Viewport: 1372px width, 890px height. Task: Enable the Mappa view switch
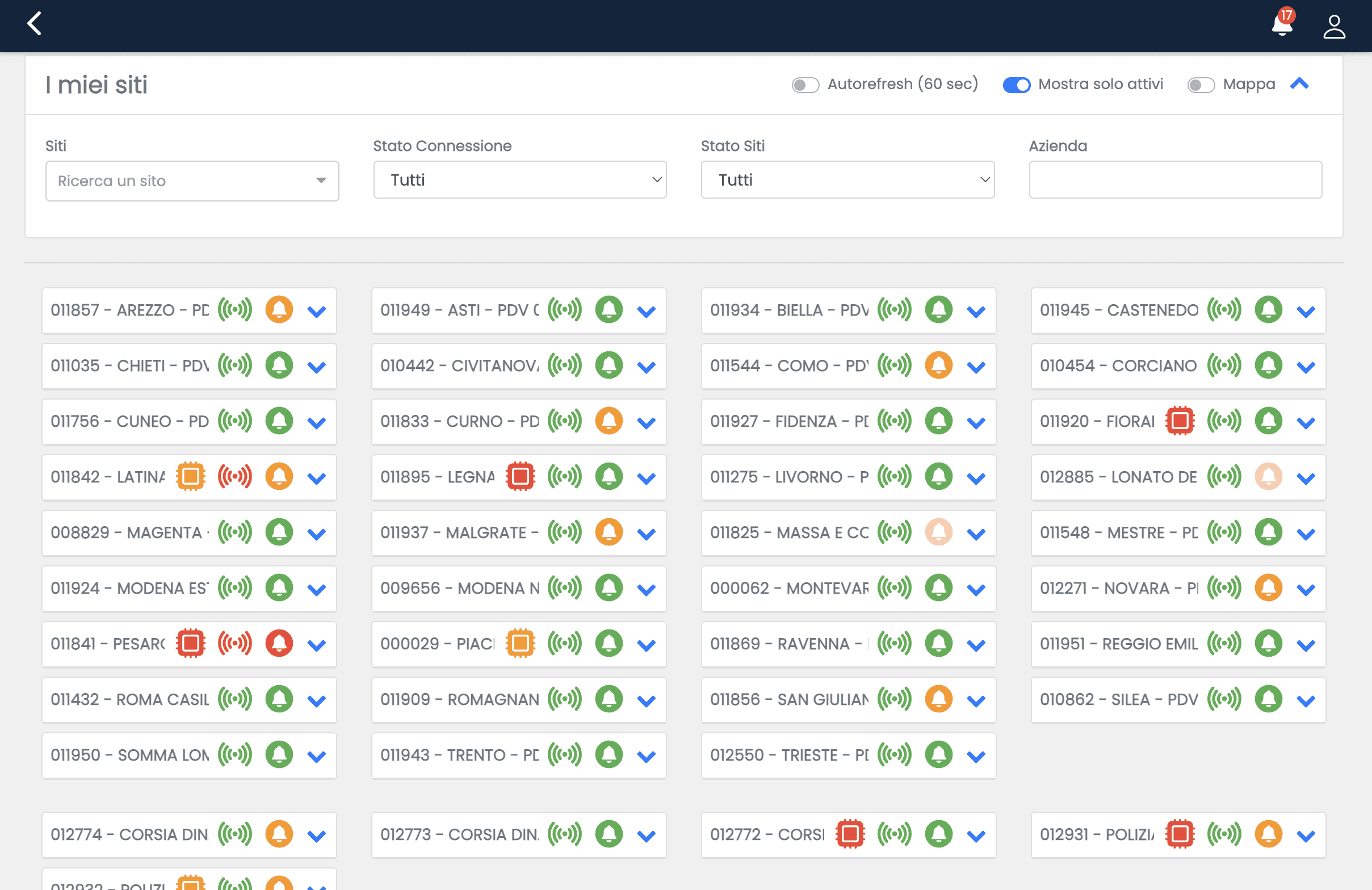tap(1201, 85)
